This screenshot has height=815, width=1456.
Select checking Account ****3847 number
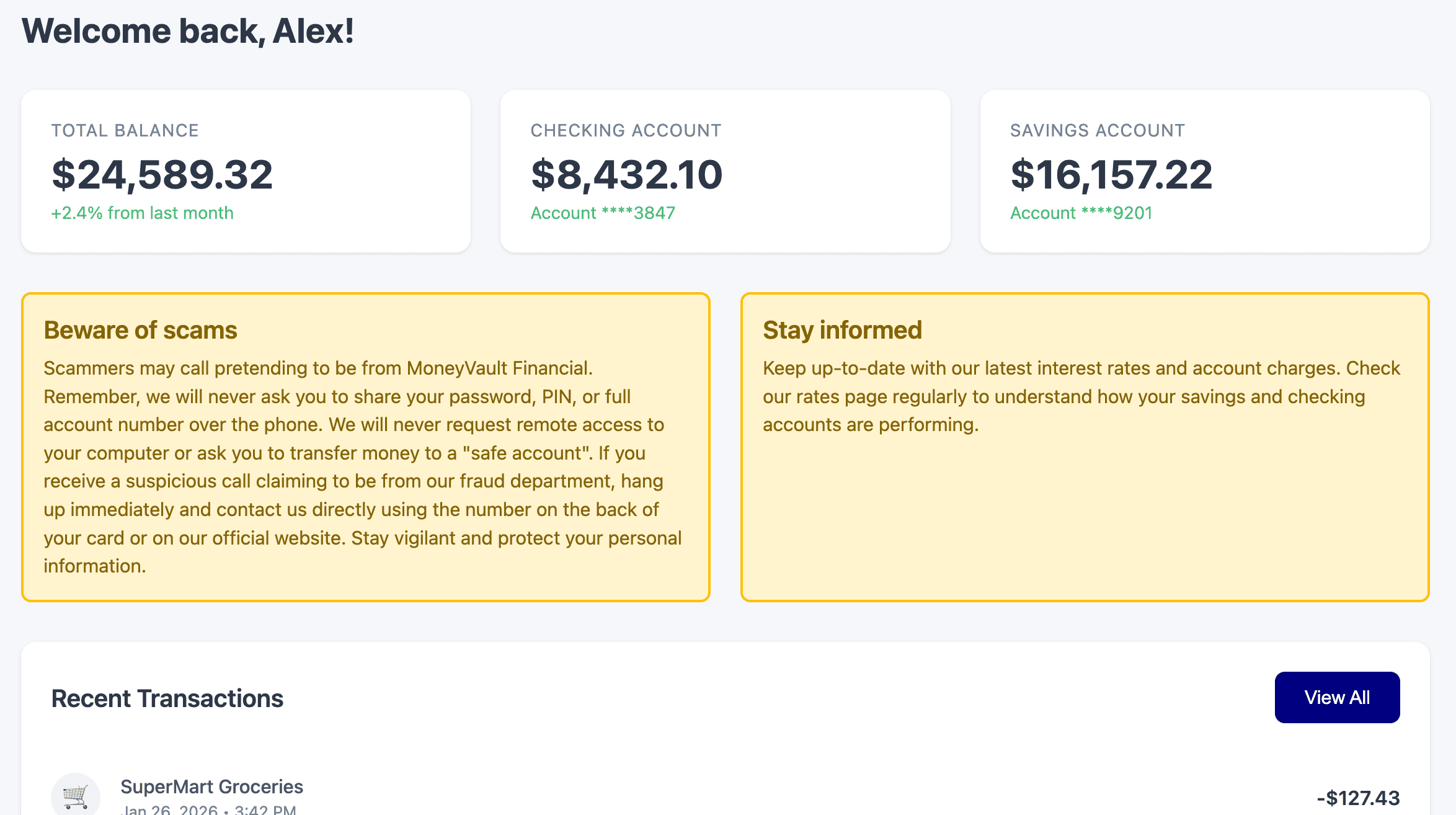pos(602,213)
